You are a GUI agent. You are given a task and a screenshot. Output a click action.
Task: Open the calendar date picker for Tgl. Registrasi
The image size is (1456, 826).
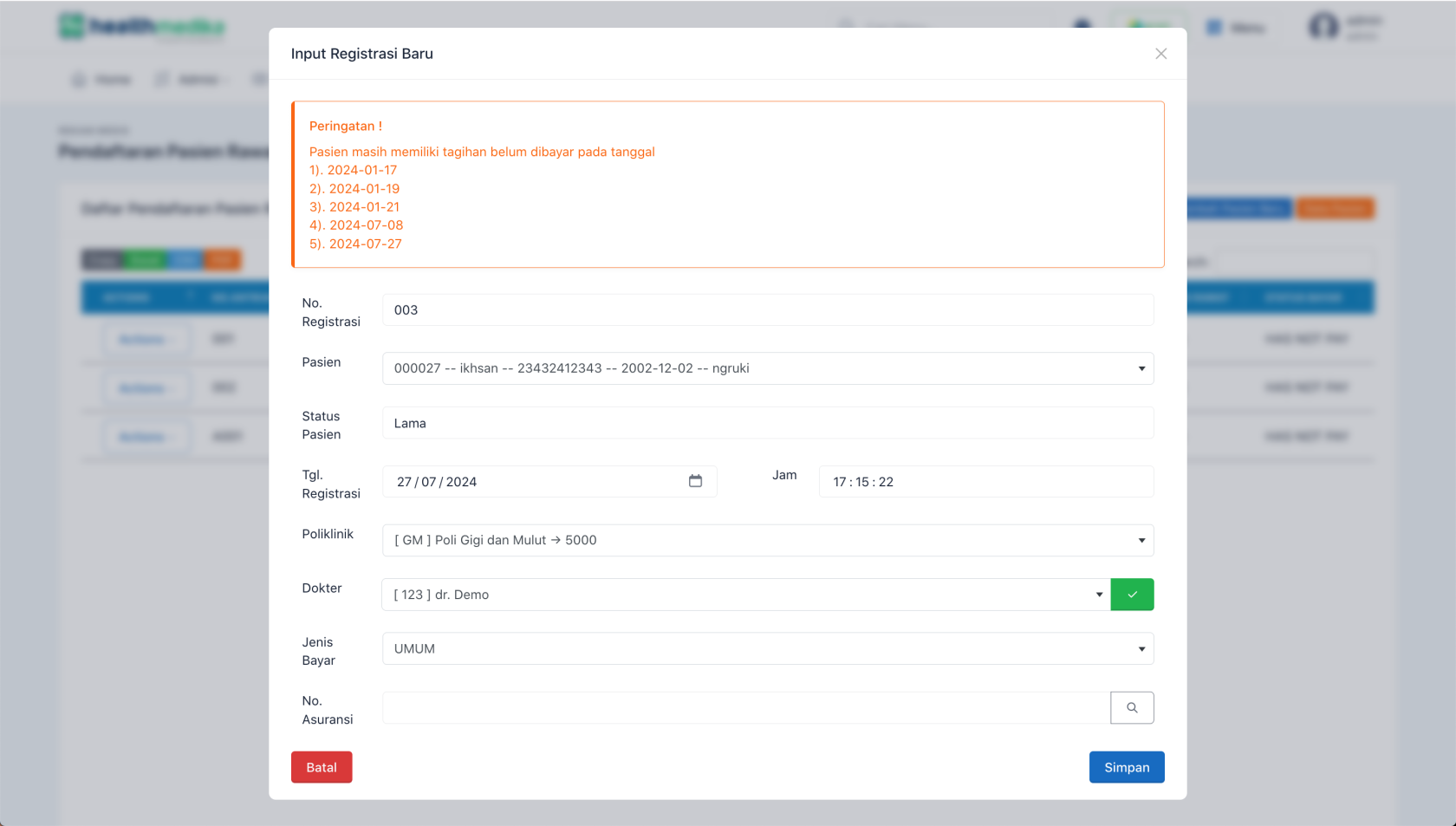696,481
